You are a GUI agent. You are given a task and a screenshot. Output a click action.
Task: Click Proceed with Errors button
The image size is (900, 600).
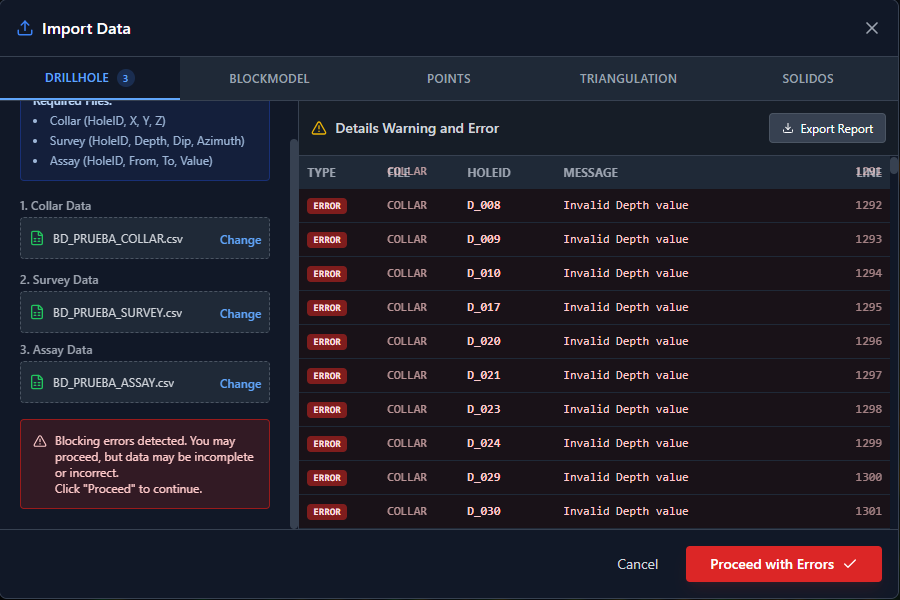click(x=783, y=564)
